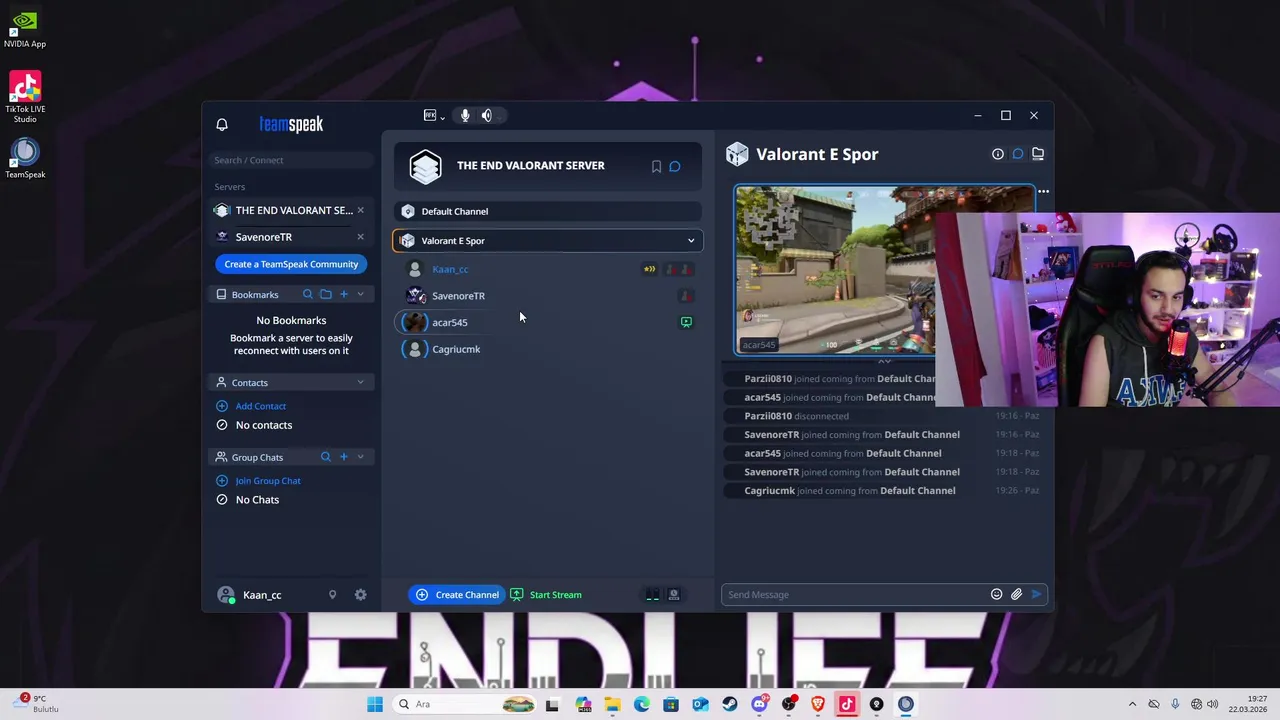Open Brave browser from the taskbar

click(818, 704)
